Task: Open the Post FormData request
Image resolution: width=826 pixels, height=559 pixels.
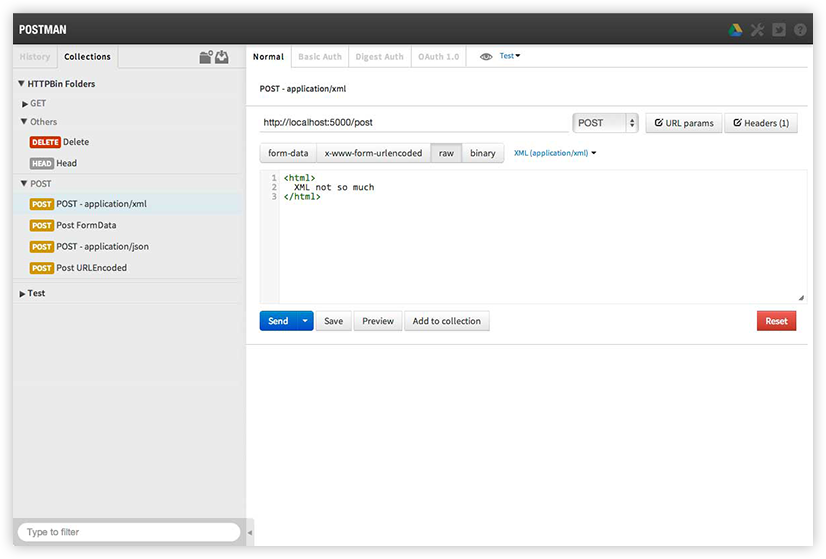Action: point(86,225)
